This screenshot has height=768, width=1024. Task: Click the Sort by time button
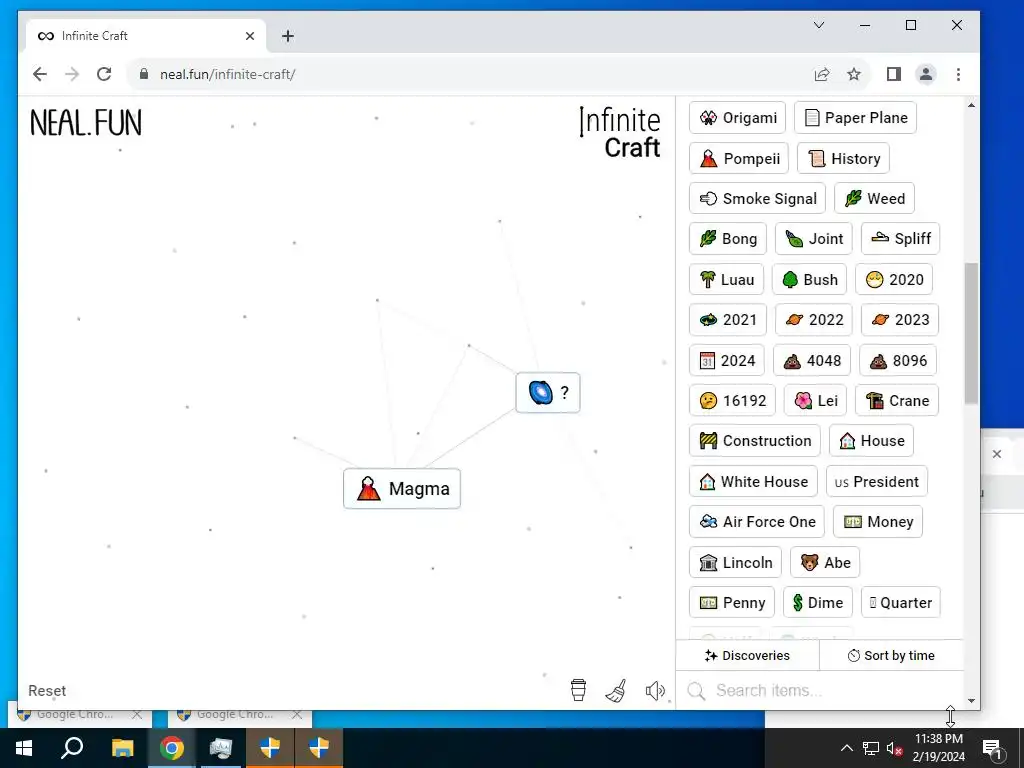pos(891,655)
